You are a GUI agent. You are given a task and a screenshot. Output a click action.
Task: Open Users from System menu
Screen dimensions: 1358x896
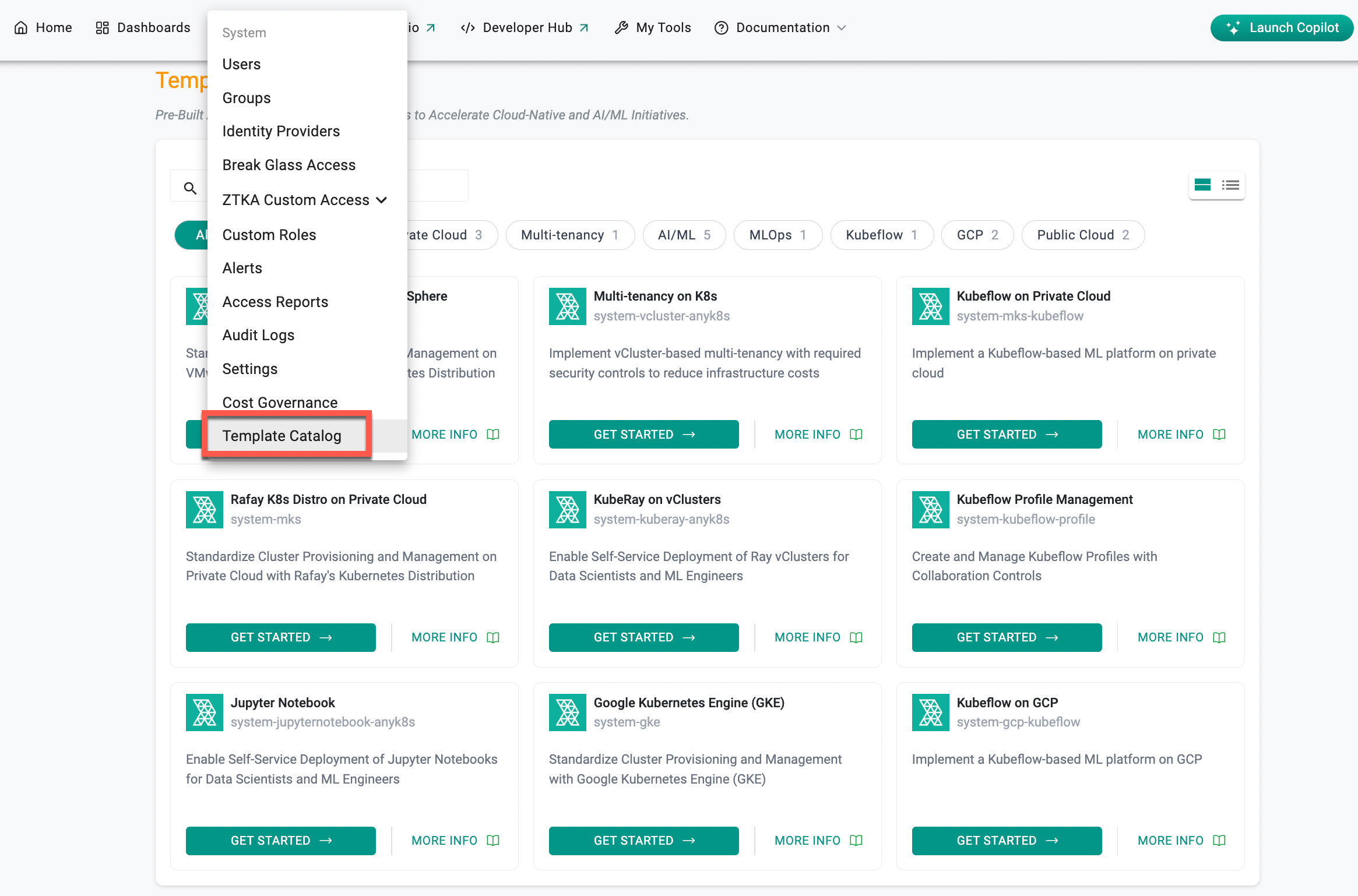(307, 64)
